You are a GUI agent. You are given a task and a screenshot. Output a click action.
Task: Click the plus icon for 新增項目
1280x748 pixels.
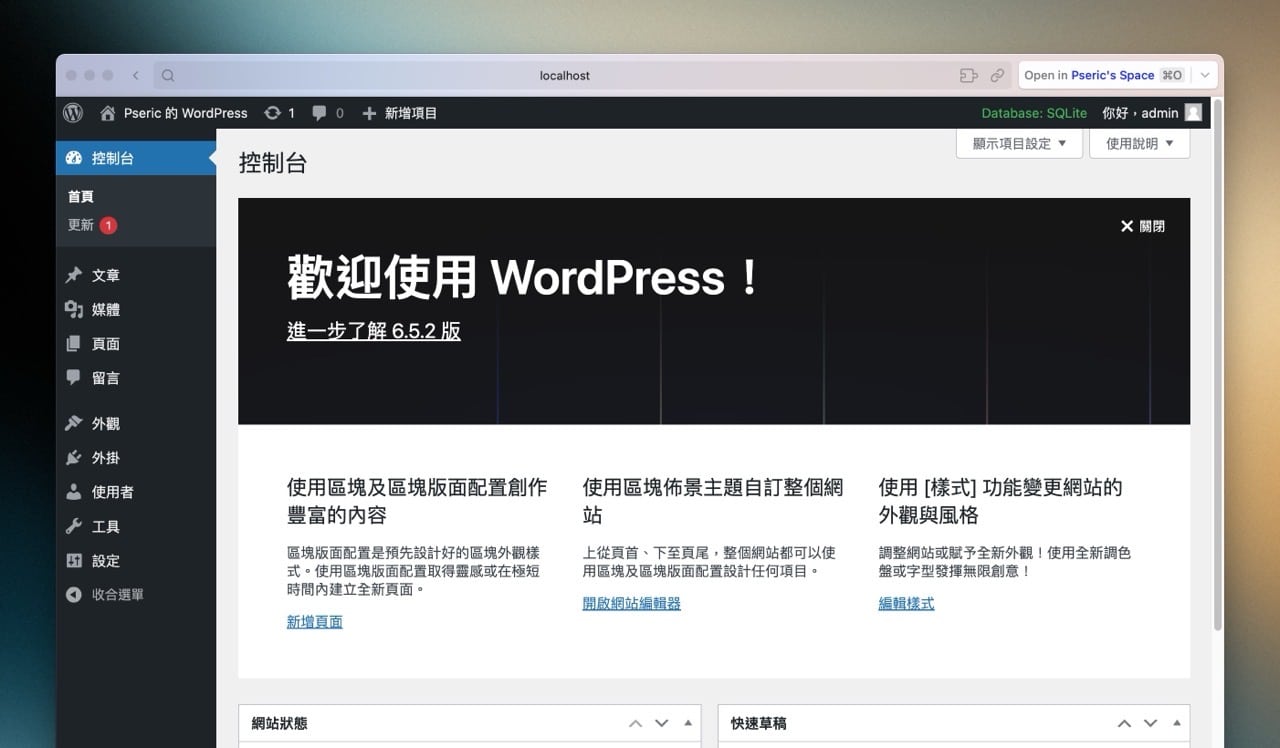pyautogui.click(x=369, y=113)
